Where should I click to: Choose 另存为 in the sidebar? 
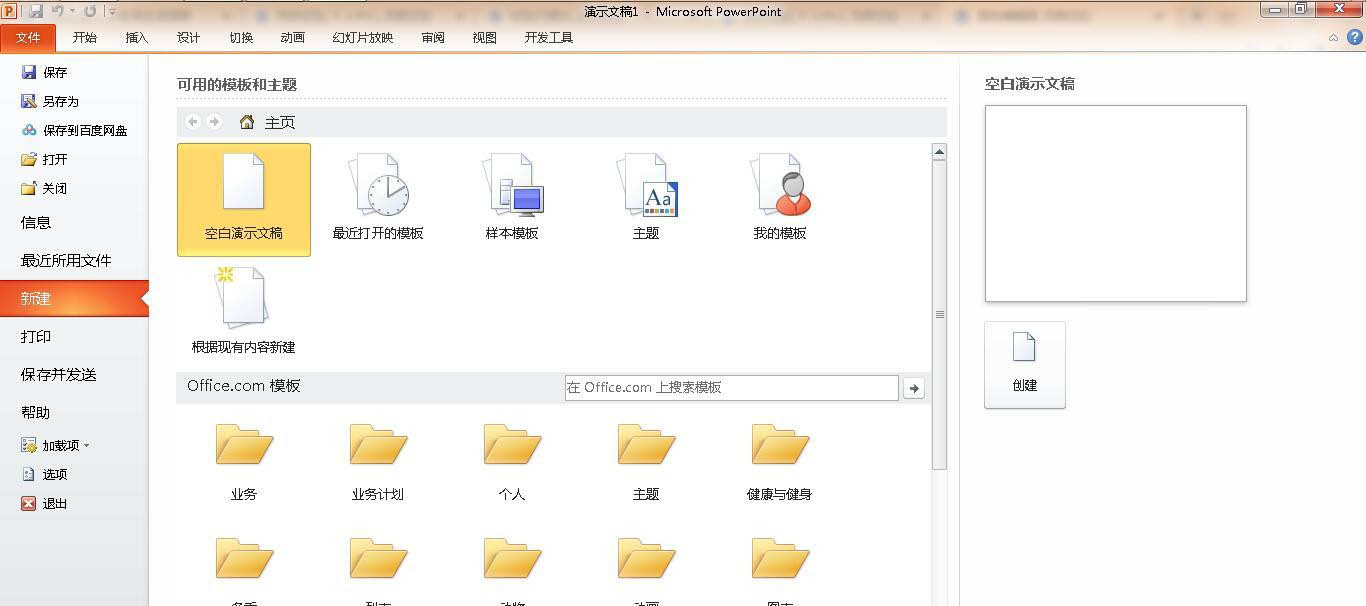(x=50, y=101)
